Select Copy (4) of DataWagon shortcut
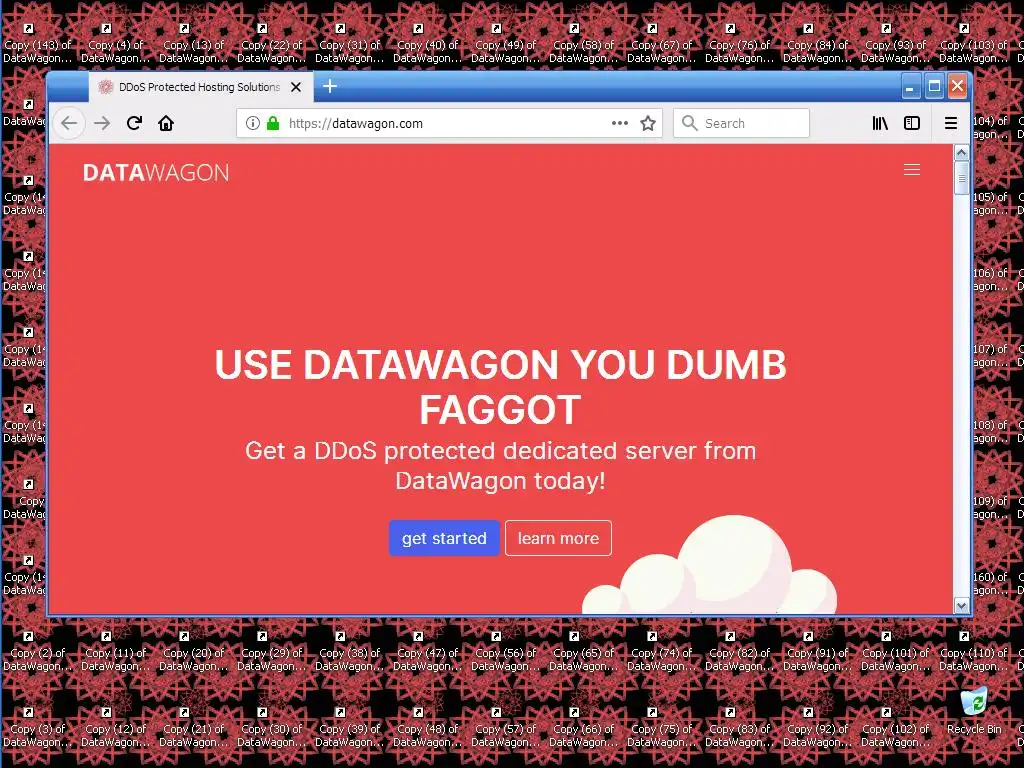Screen dimensions: 1024x768 (116, 44)
